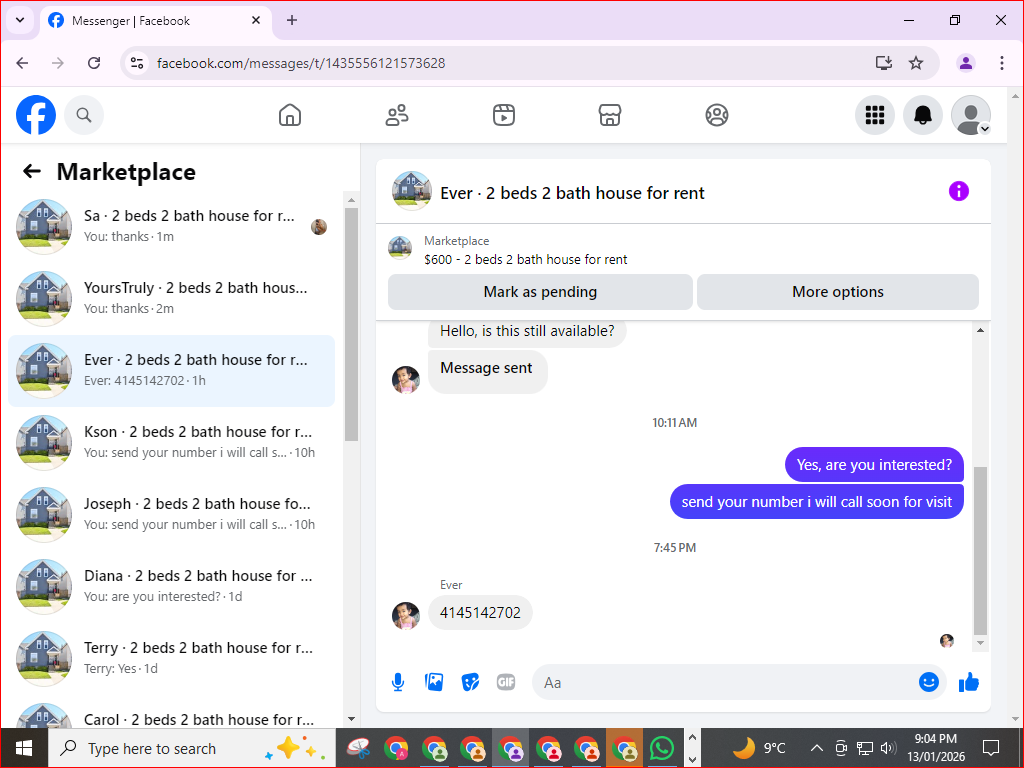Viewport: 1024px width, 768px height.
Task: Open Chrome three-dot menu
Action: click(x=1002, y=63)
